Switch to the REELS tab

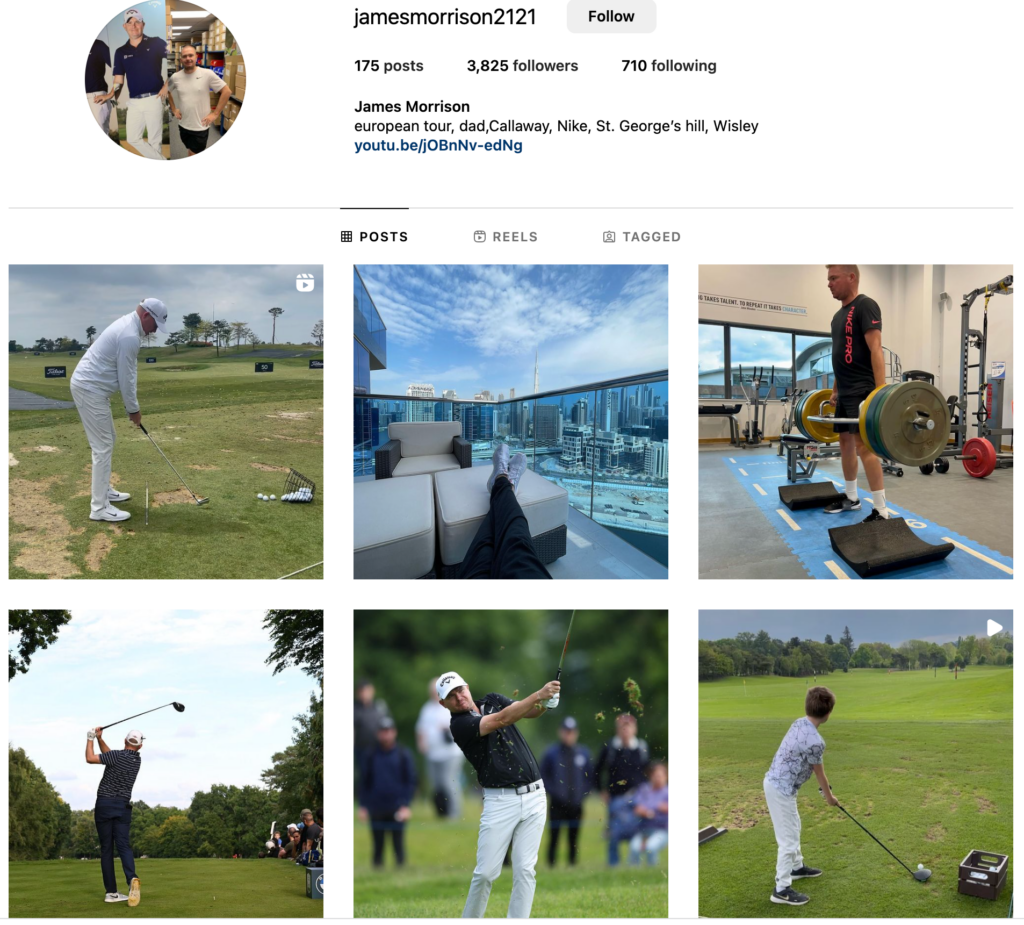click(x=505, y=236)
